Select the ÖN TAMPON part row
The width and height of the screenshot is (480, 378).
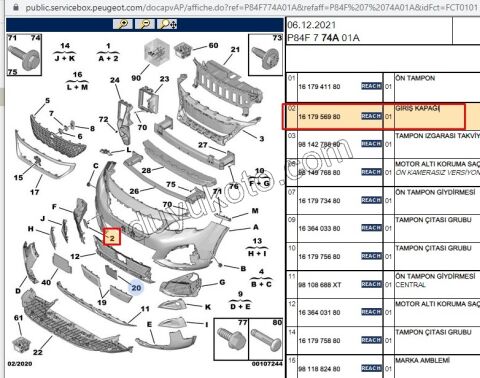(x=383, y=87)
